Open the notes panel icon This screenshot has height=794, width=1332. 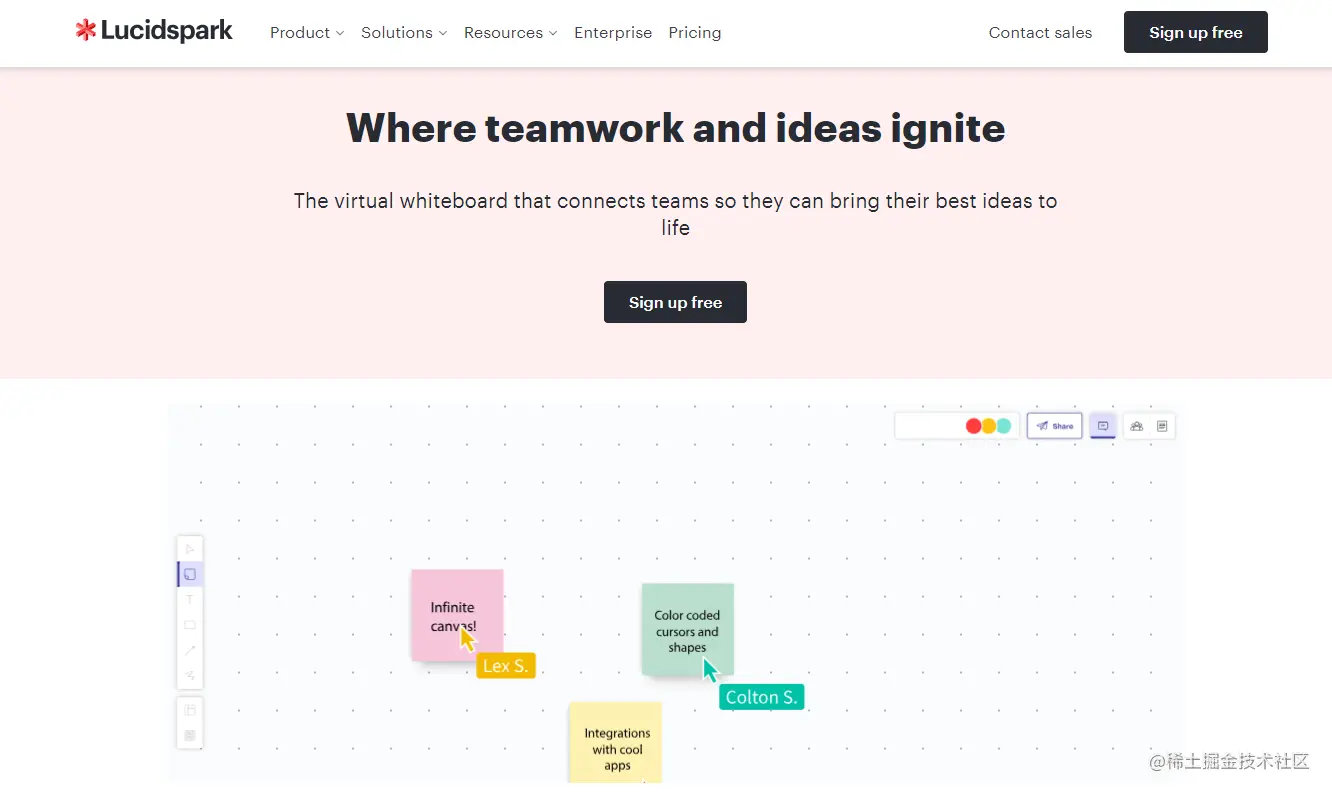coord(1162,426)
